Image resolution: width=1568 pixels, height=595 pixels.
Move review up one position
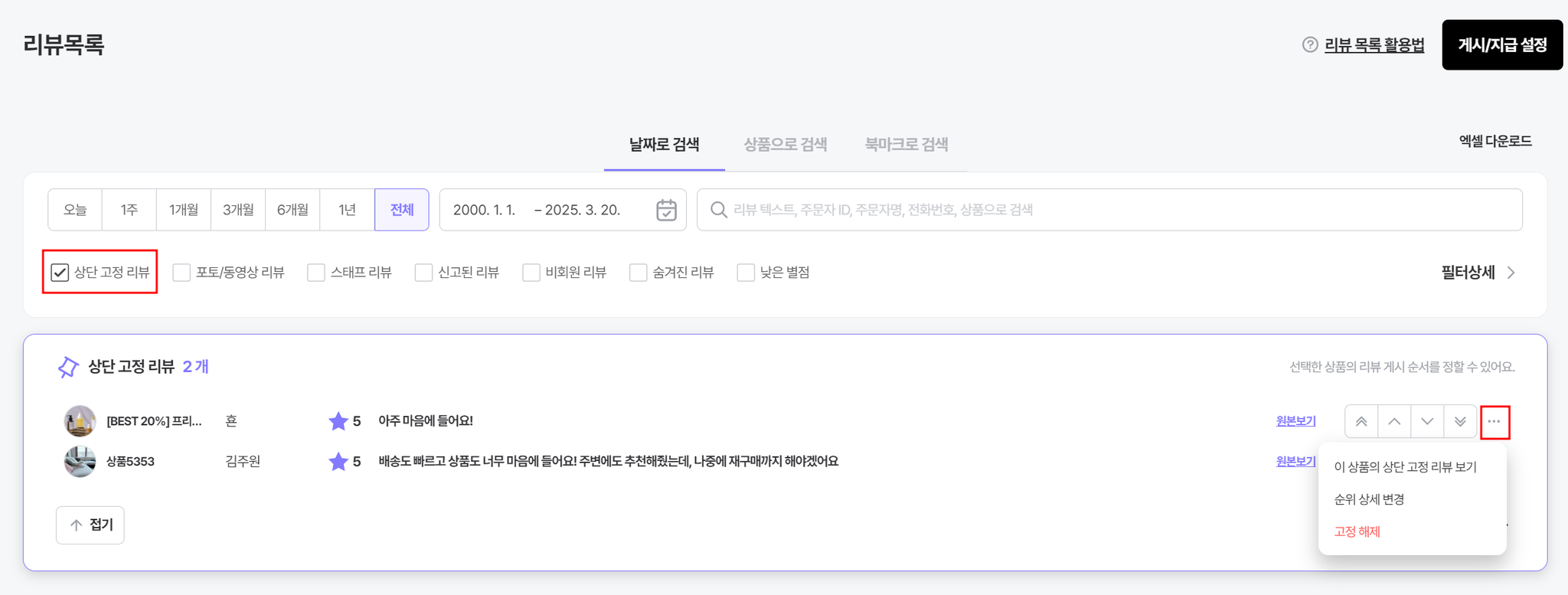point(1394,422)
